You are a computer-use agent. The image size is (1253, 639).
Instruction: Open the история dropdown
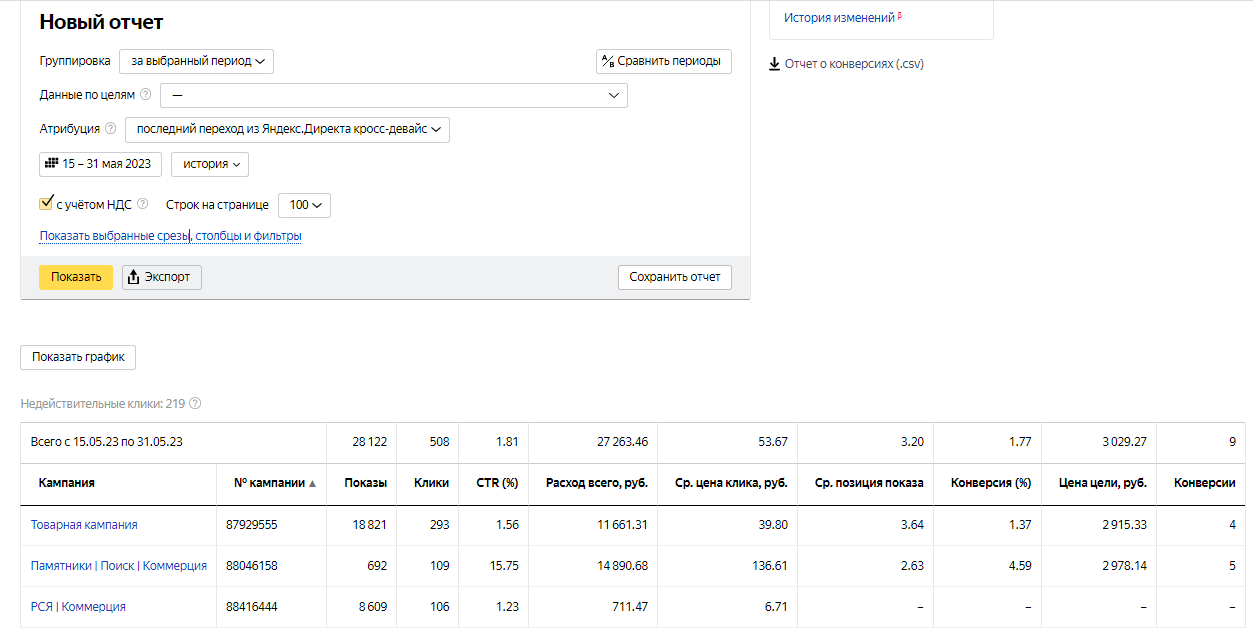point(210,164)
